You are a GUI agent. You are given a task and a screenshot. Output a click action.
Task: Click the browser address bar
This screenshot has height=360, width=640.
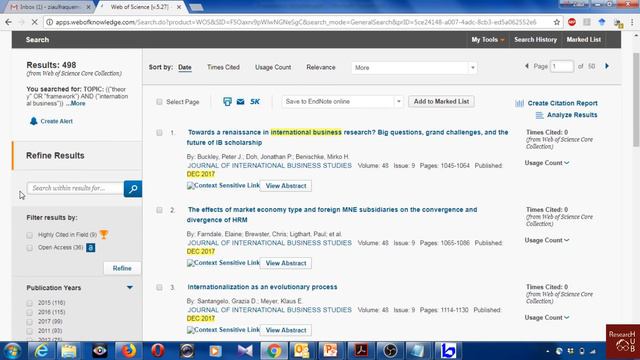[296, 22]
